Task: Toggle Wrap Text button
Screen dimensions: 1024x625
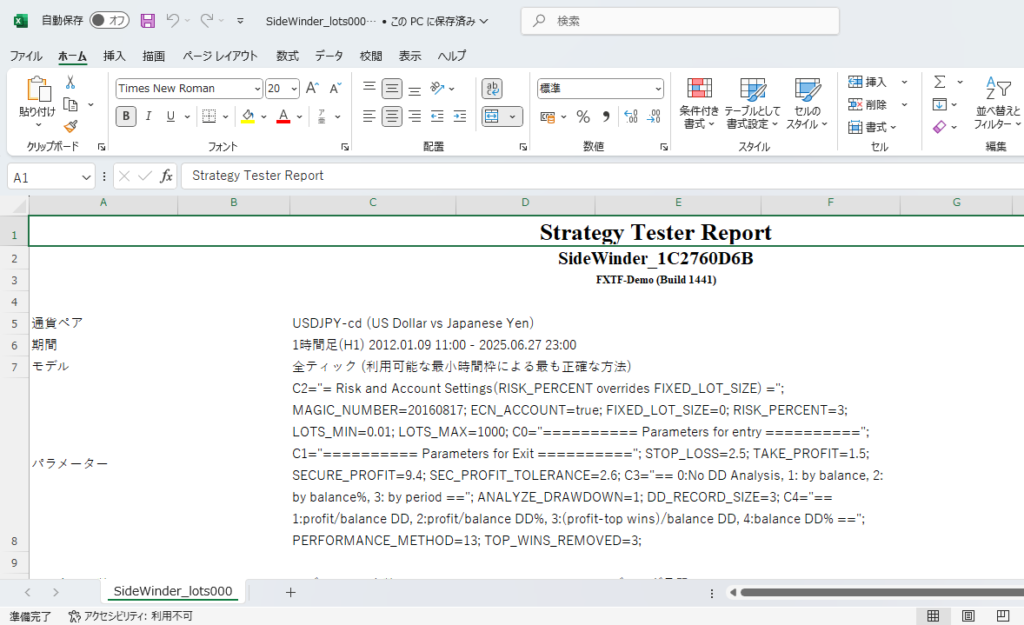Action: coord(492,88)
